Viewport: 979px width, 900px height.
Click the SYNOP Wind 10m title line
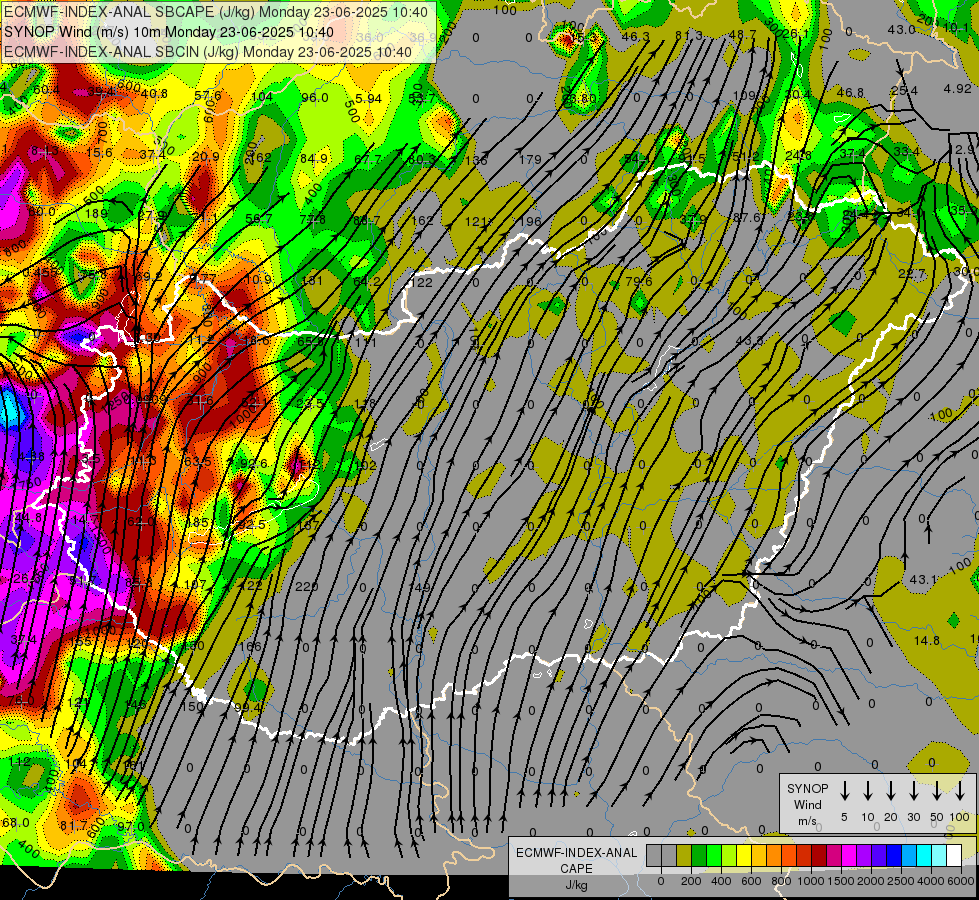[x=169, y=32]
